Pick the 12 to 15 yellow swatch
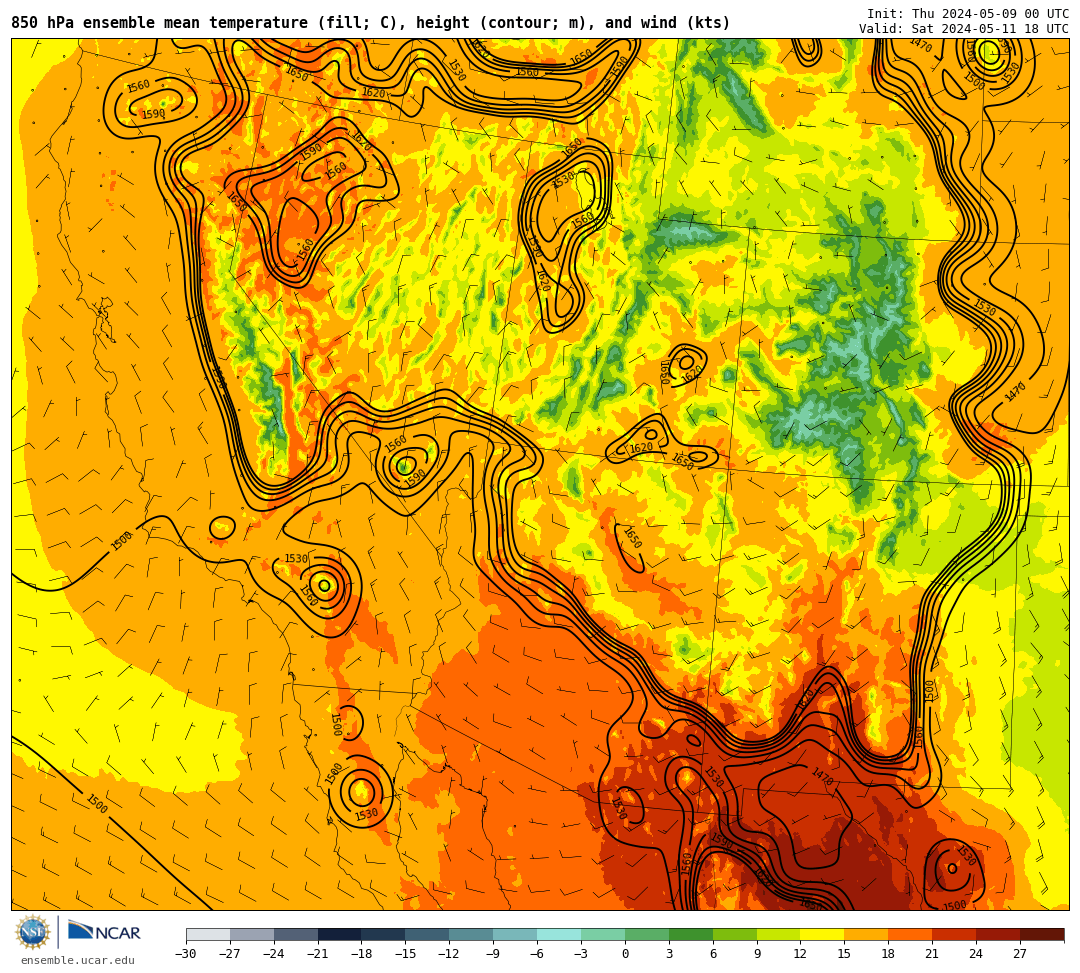Viewport: 1080px width, 973px height. (823, 934)
